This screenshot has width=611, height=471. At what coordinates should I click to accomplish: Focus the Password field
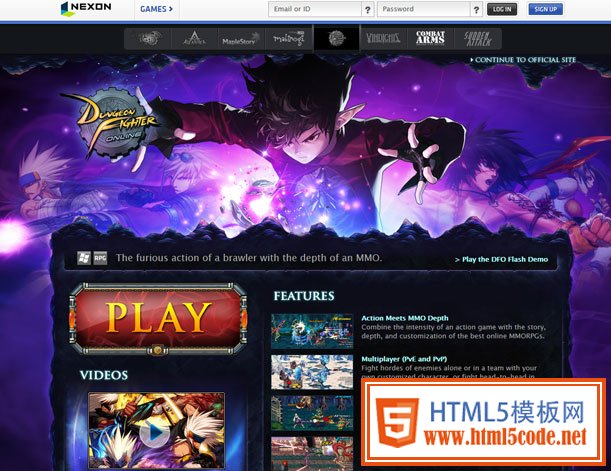tap(424, 9)
